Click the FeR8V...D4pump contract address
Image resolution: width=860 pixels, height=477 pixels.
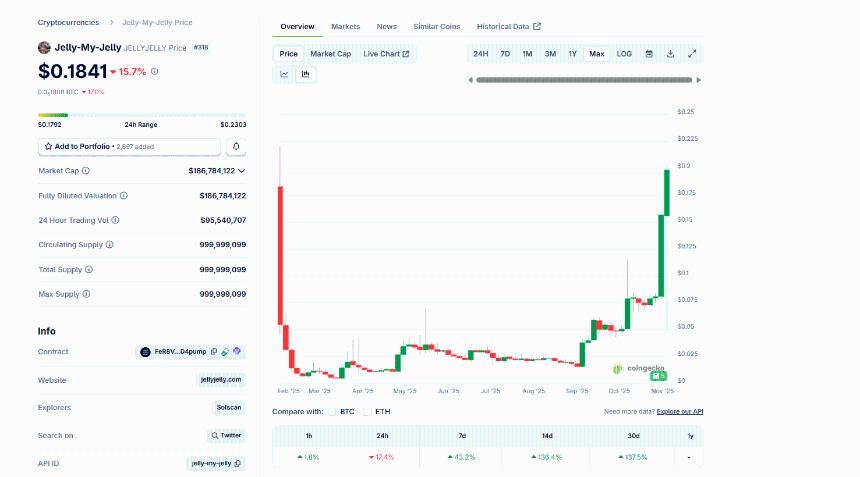[180, 351]
